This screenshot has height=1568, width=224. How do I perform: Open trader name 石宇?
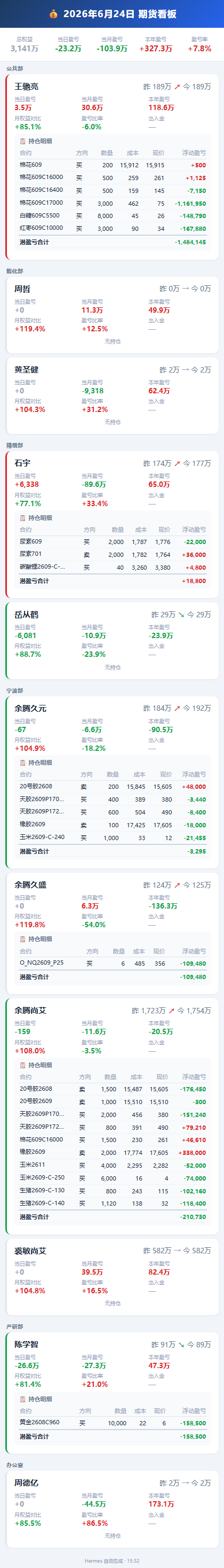click(x=22, y=464)
